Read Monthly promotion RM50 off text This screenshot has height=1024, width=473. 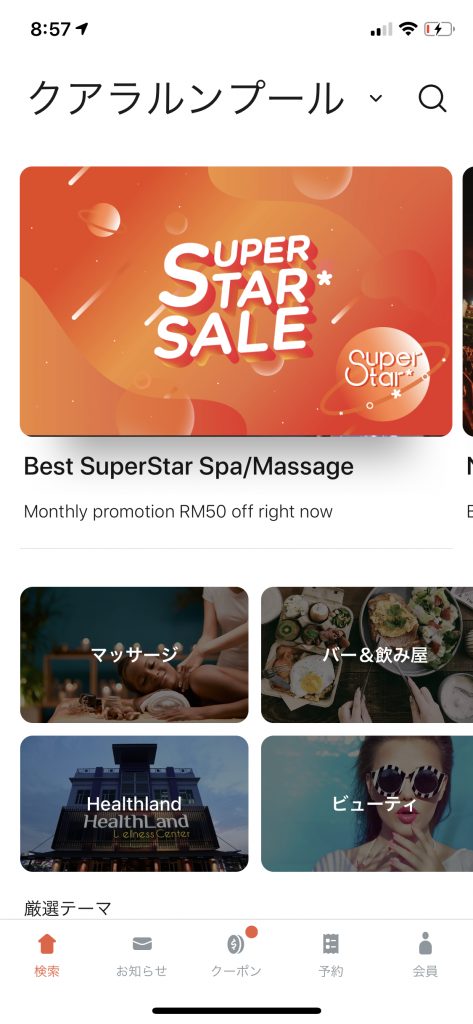tap(178, 511)
